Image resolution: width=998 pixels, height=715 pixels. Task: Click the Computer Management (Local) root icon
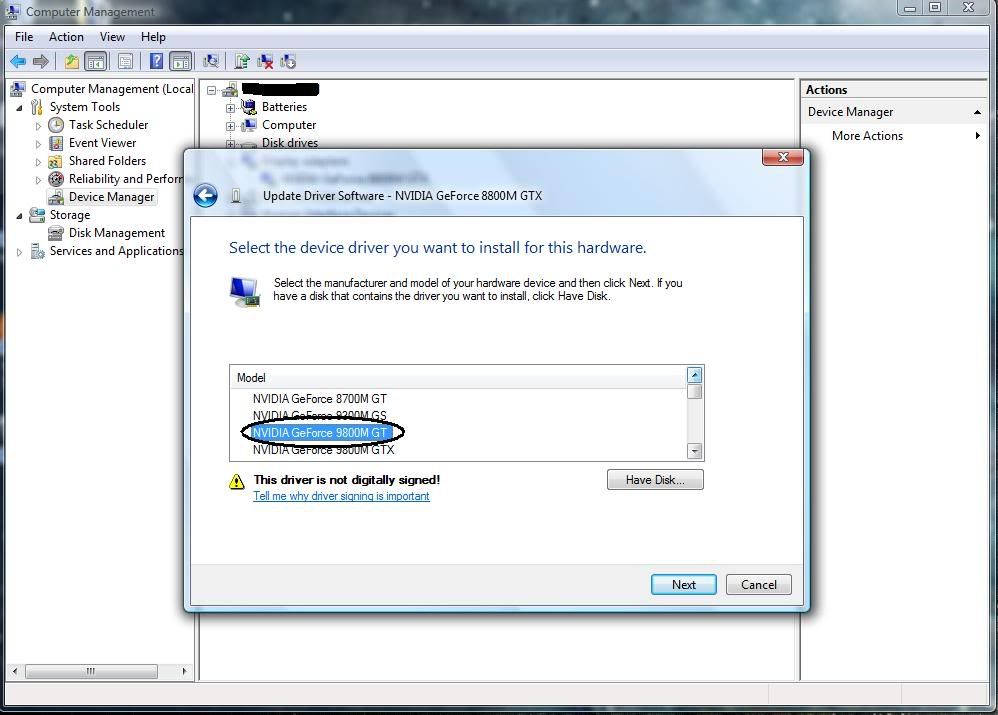(x=18, y=88)
